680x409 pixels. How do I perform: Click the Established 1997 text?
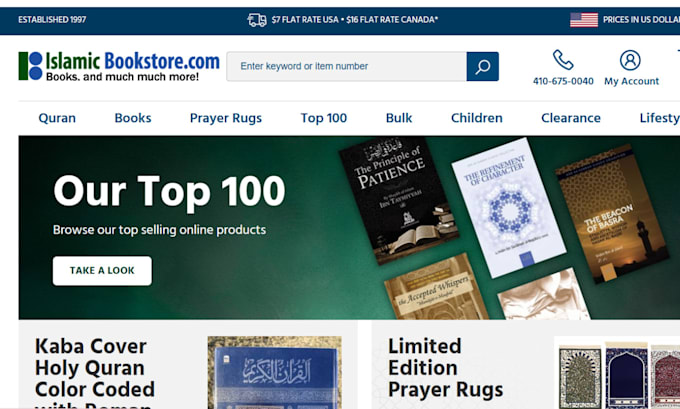click(x=52, y=20)
